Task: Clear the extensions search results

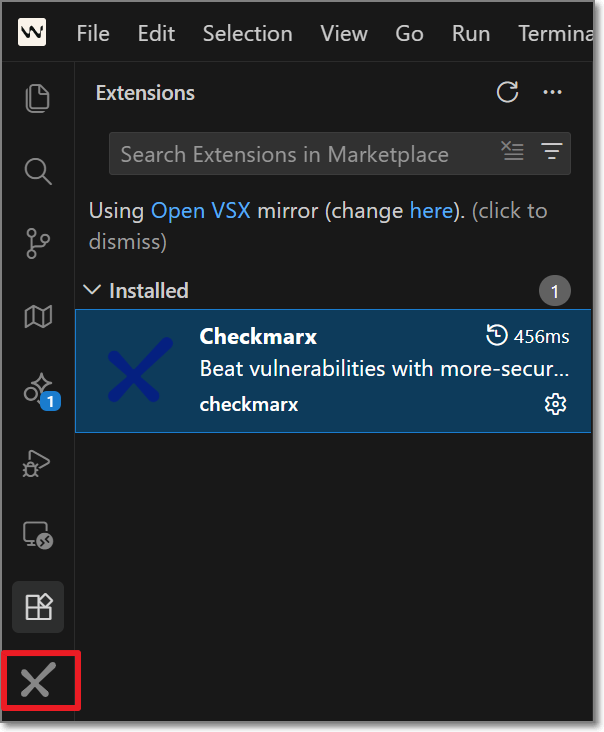Action: 512,153
